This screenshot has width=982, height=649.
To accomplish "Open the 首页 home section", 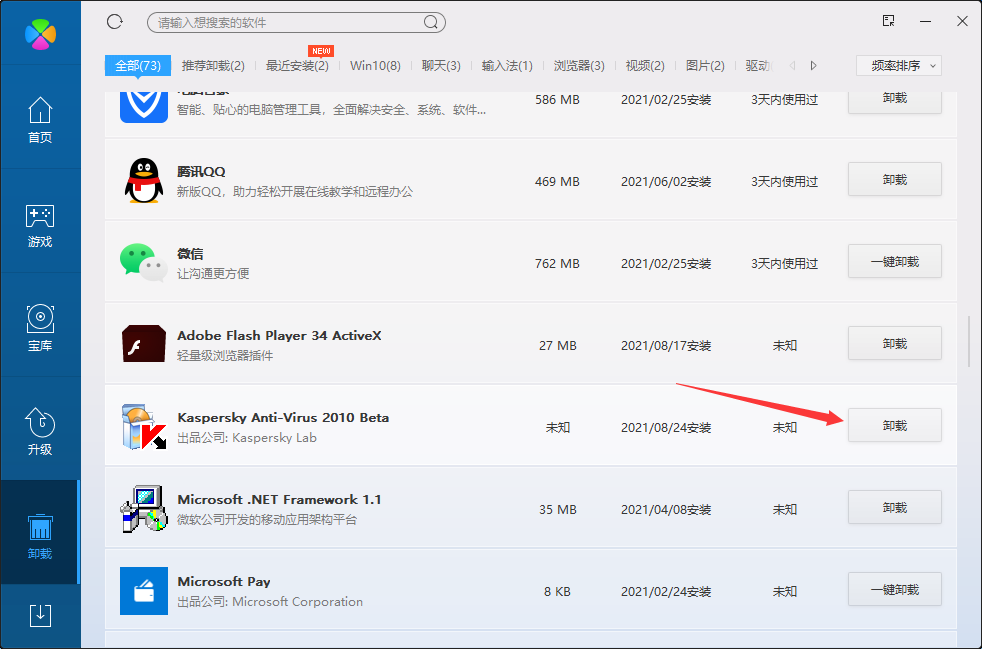I will [40, 120].
